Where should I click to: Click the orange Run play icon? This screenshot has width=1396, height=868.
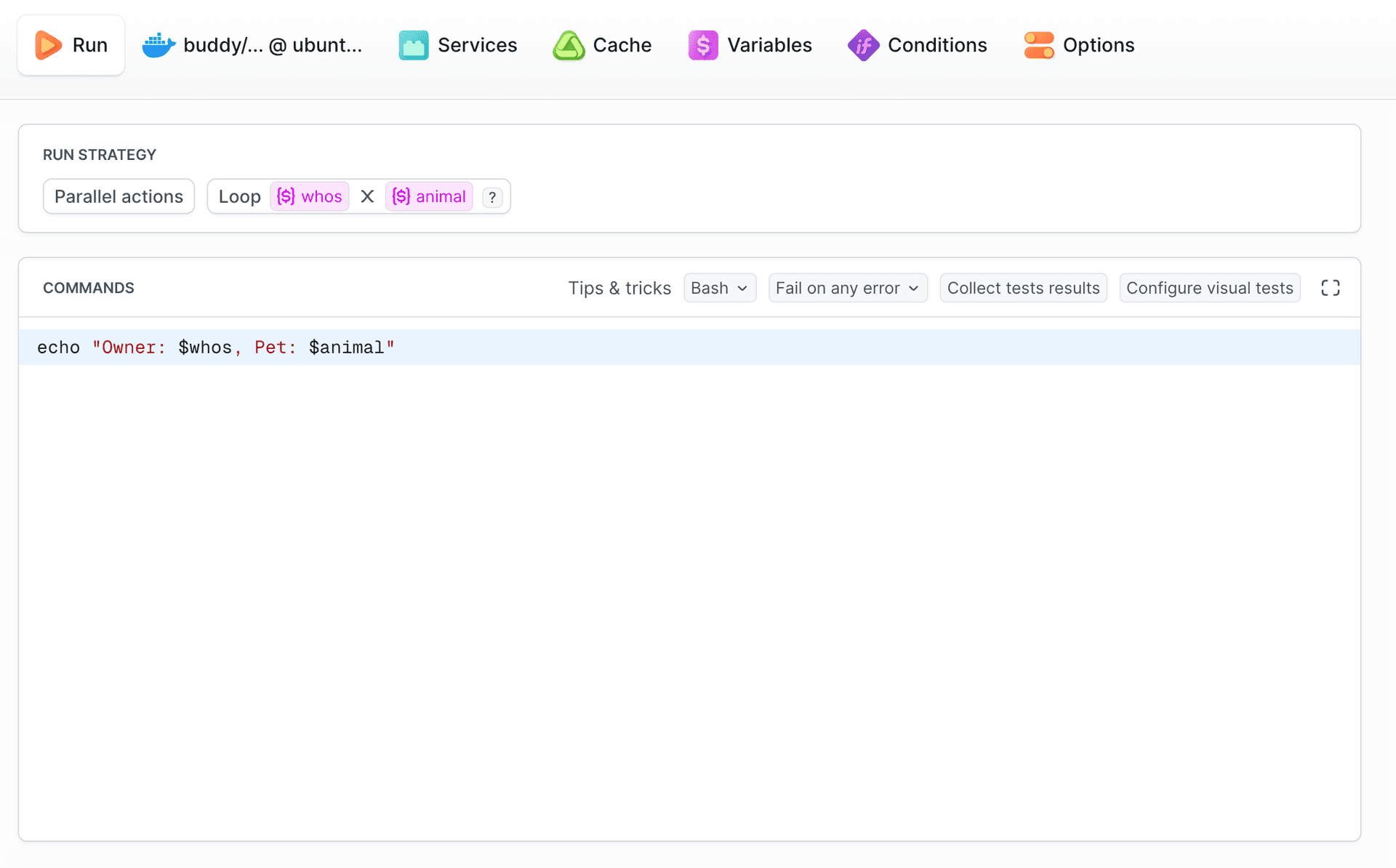(x=48, y=45)
